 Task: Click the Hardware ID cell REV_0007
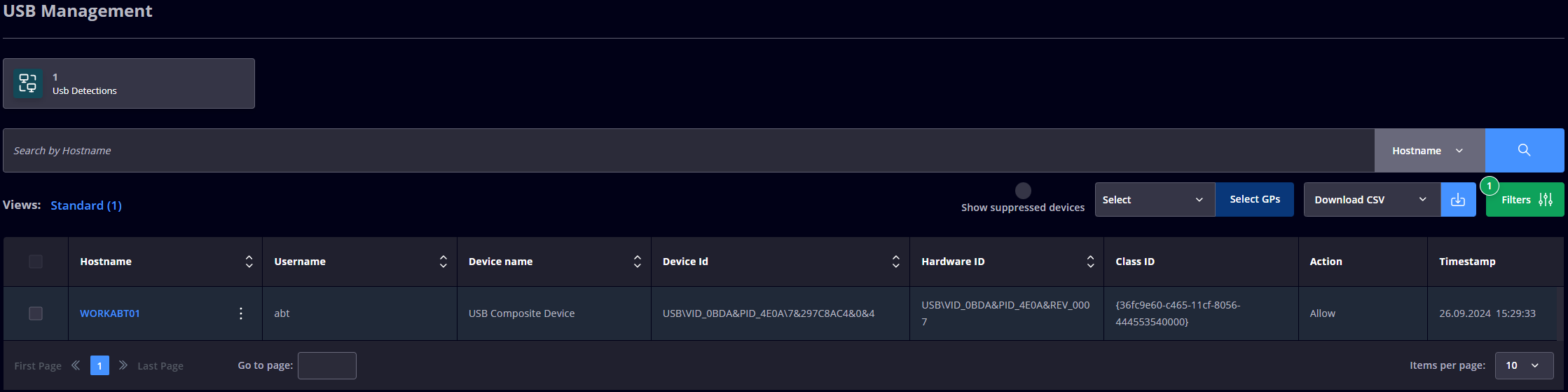1005,313
